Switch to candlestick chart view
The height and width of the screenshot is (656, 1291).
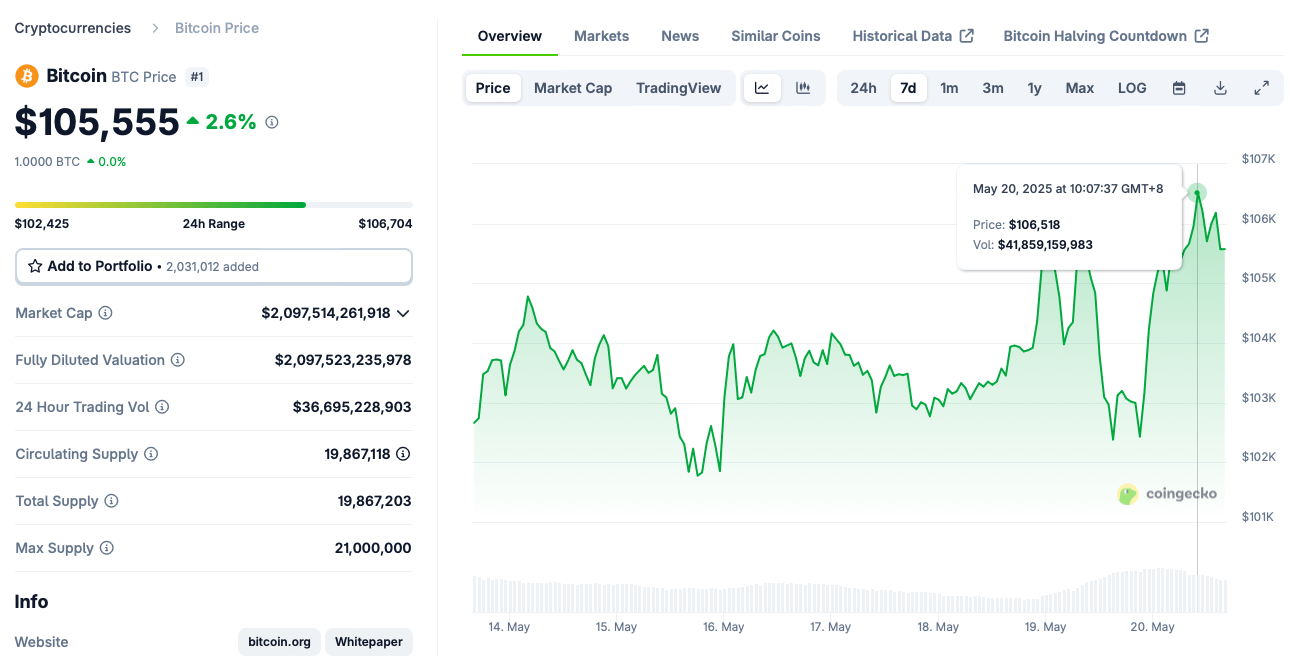click(802, 88)
